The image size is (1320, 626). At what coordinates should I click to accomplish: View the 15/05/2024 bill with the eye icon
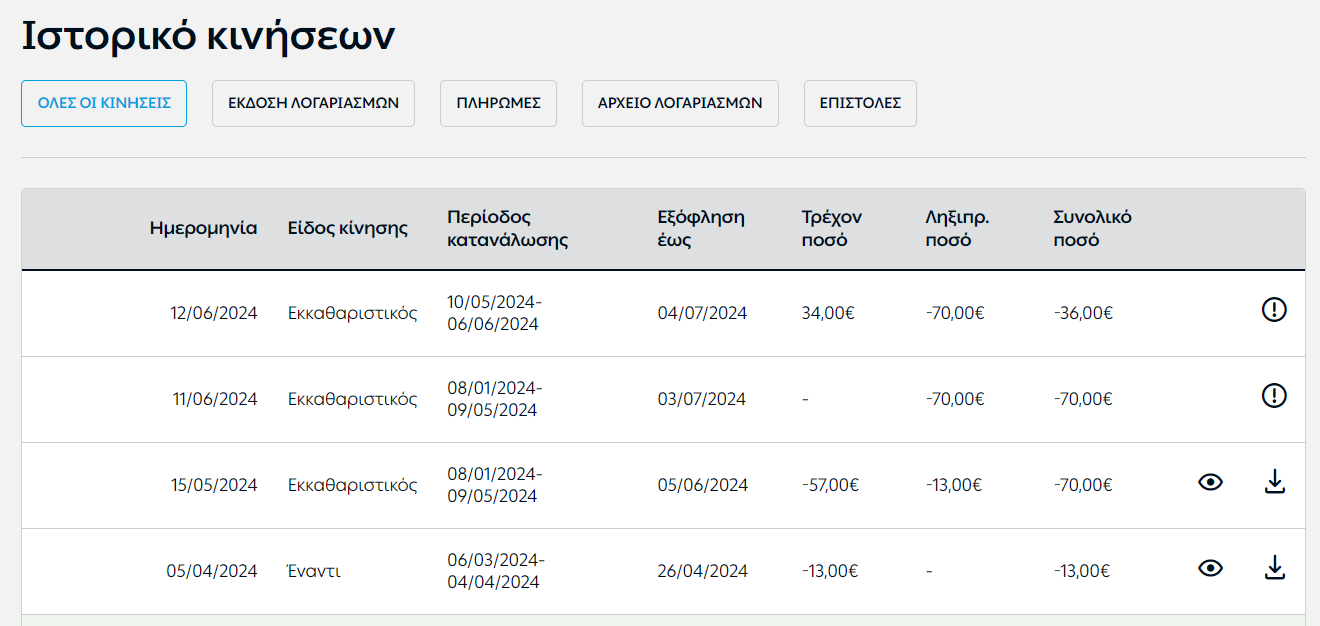[1211, 482]
